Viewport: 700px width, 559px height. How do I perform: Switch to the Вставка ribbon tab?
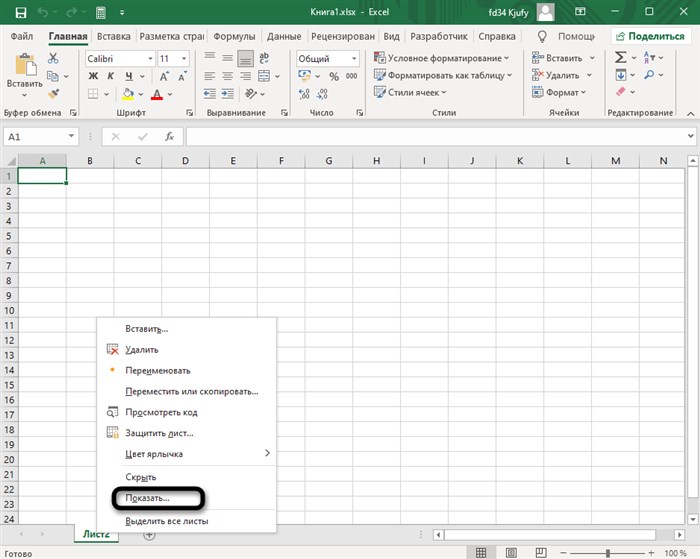(113, 36)
